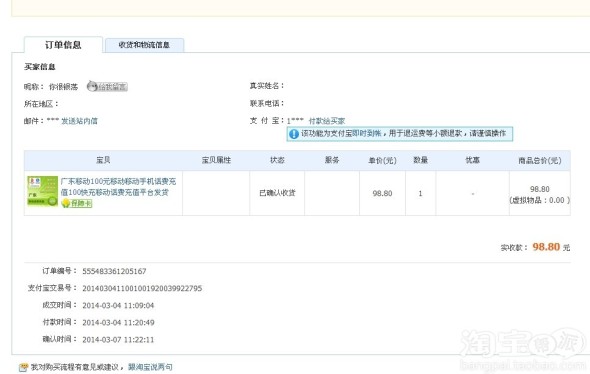Screen dimensions: 590x374
Task: Click the 数量 column header
Action: point(421,160)
